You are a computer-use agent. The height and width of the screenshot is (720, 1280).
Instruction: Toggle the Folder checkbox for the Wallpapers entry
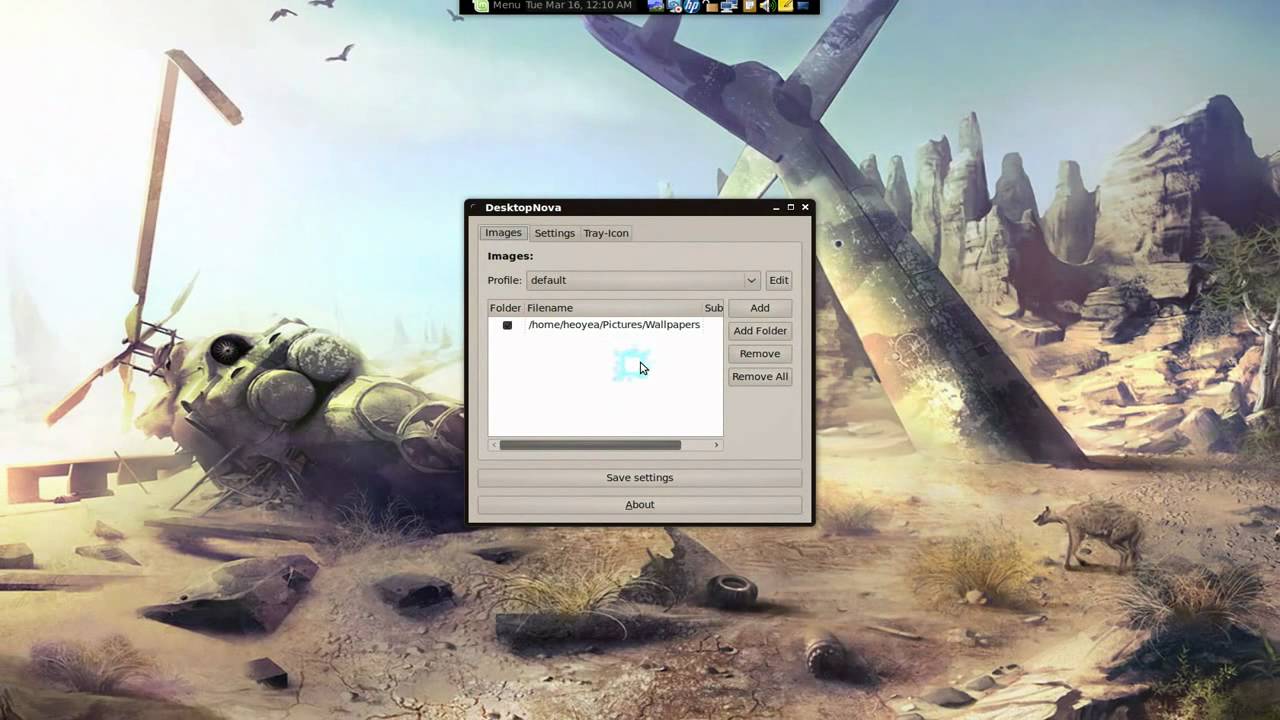[507, 325]
